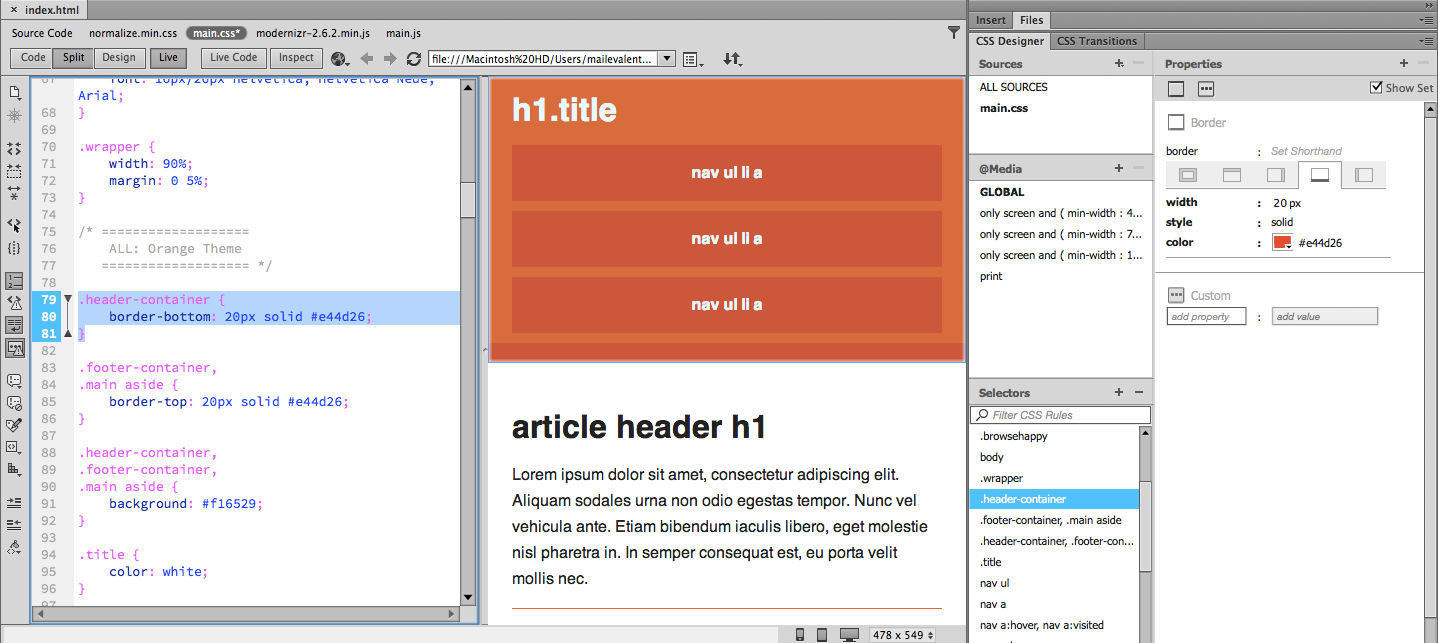This screenshot has height=643, width=1438.
Task: Click the #e44d26 border color swatch
Action: pos(1281,242)
